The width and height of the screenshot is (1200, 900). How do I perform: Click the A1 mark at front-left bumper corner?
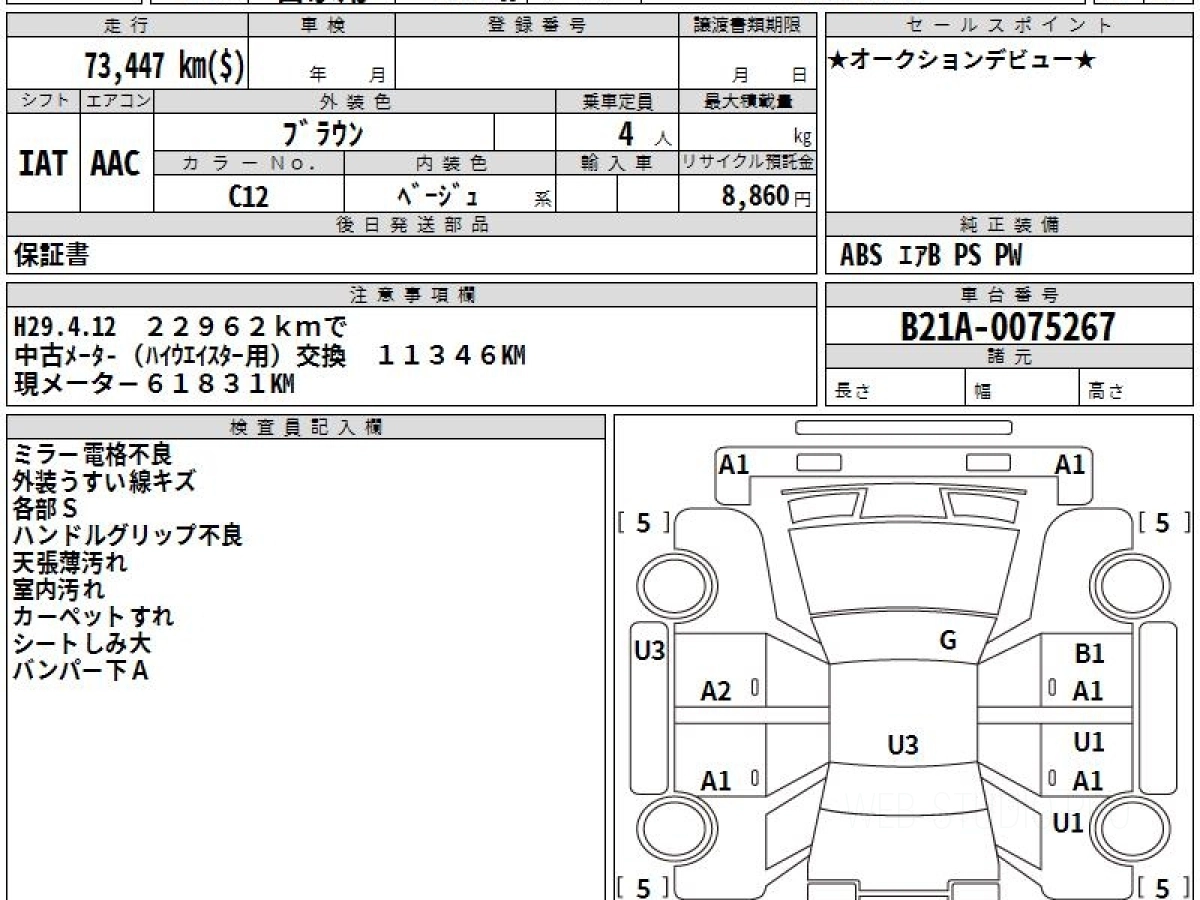[734, 464]
